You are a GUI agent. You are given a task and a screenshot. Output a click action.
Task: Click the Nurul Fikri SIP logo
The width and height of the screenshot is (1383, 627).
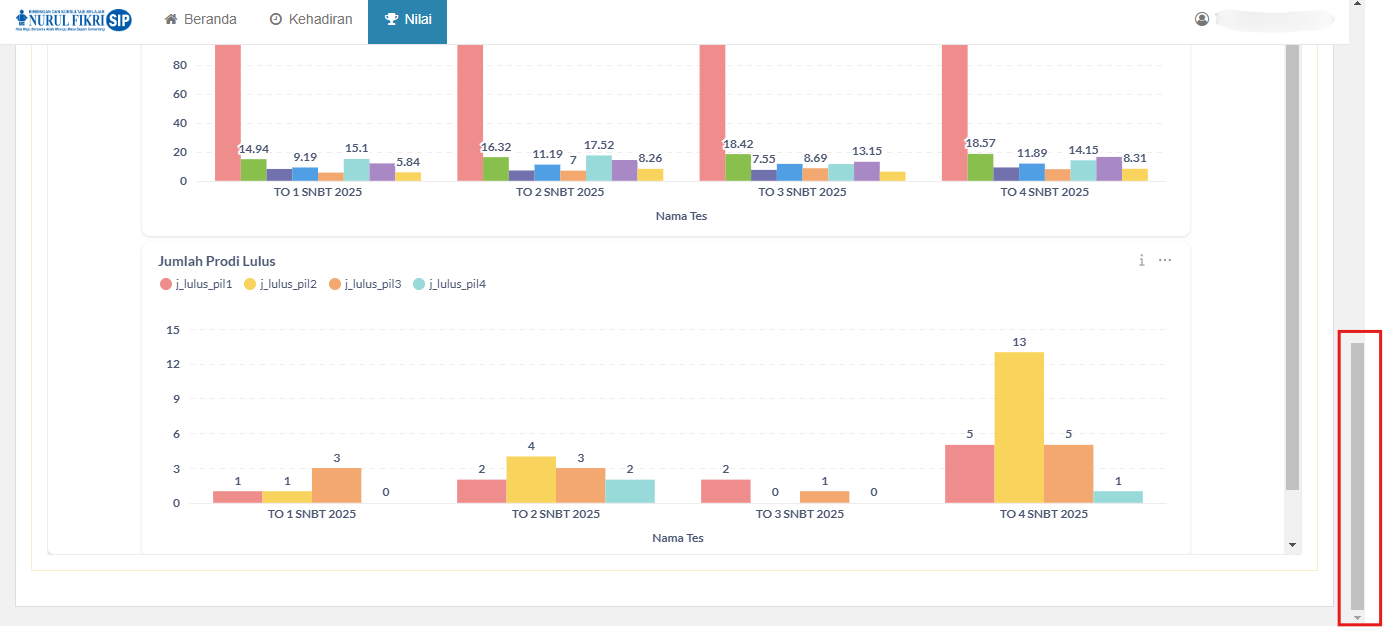pyautogui.click(x=73, y=20)
